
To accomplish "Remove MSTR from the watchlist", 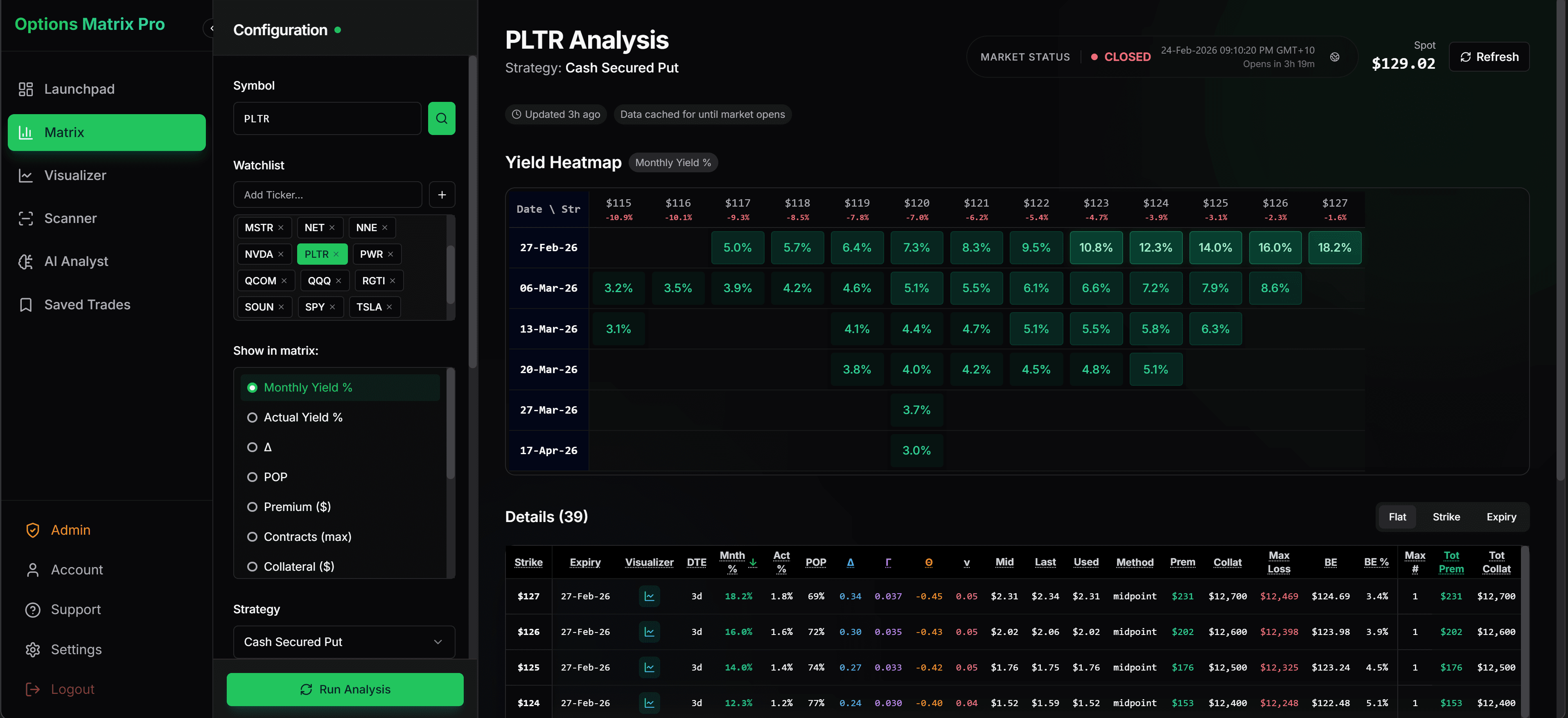I will [281, 227].
